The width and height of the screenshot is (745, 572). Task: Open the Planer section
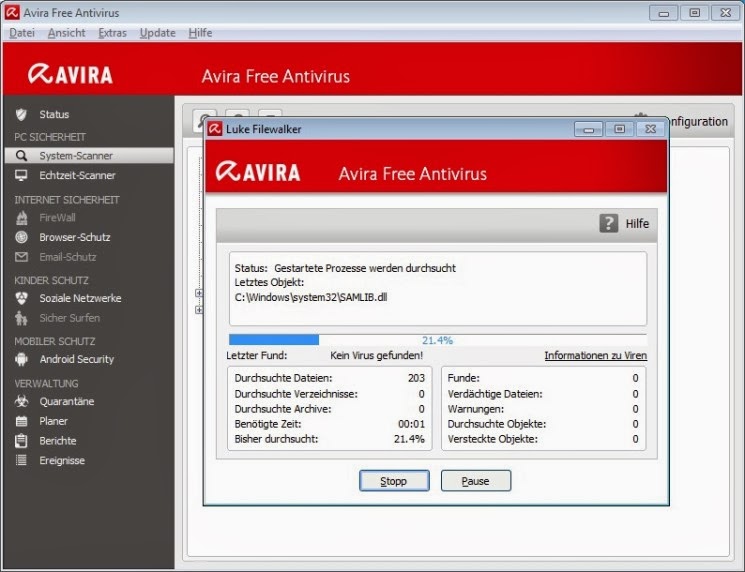[x=53, y=421]
